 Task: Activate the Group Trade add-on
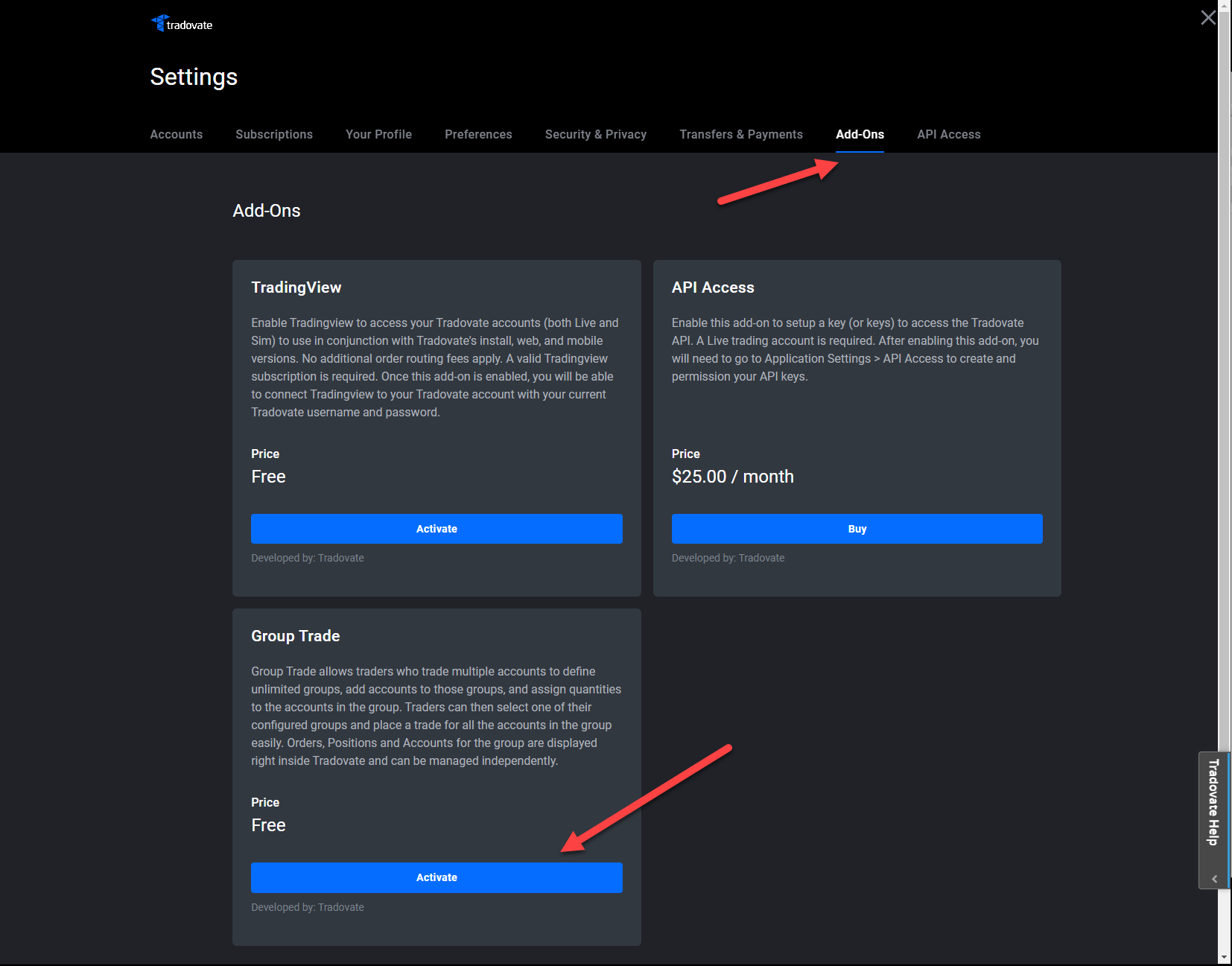pos(436,877)
